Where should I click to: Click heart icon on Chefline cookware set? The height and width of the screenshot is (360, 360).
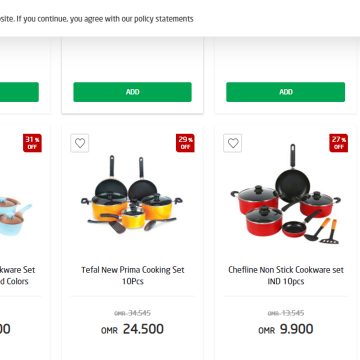coord(233,143)
